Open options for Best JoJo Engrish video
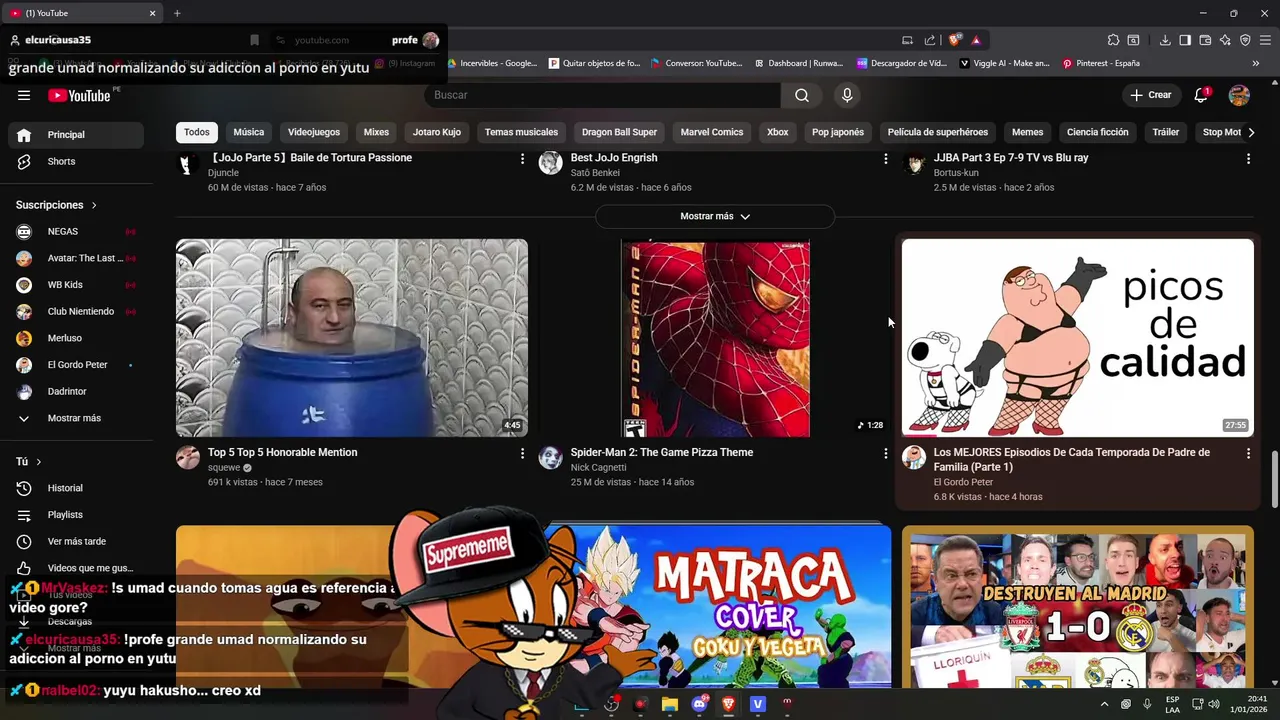 (x=885, y=158)
